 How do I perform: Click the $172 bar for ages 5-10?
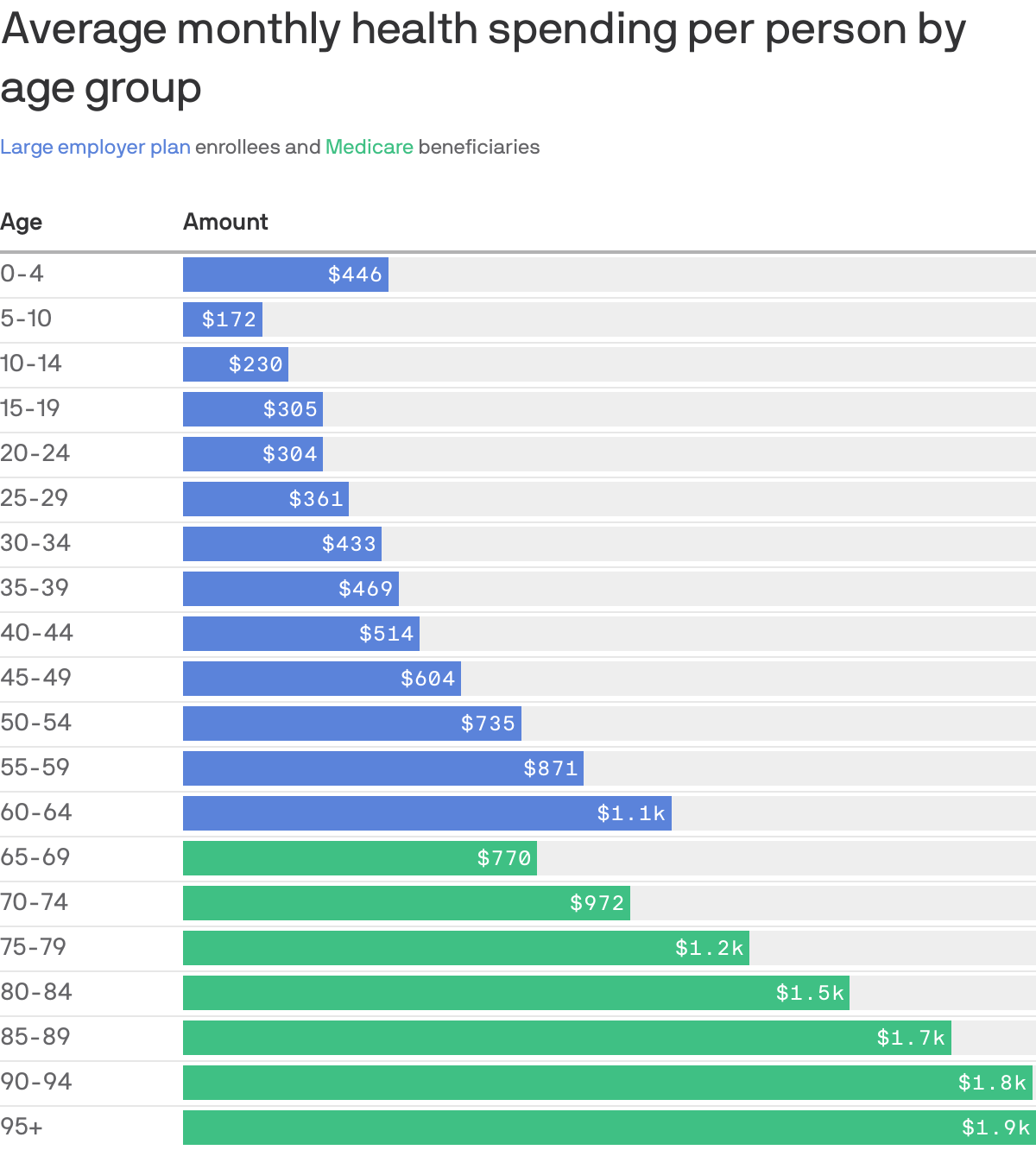(x=223, y=319)
